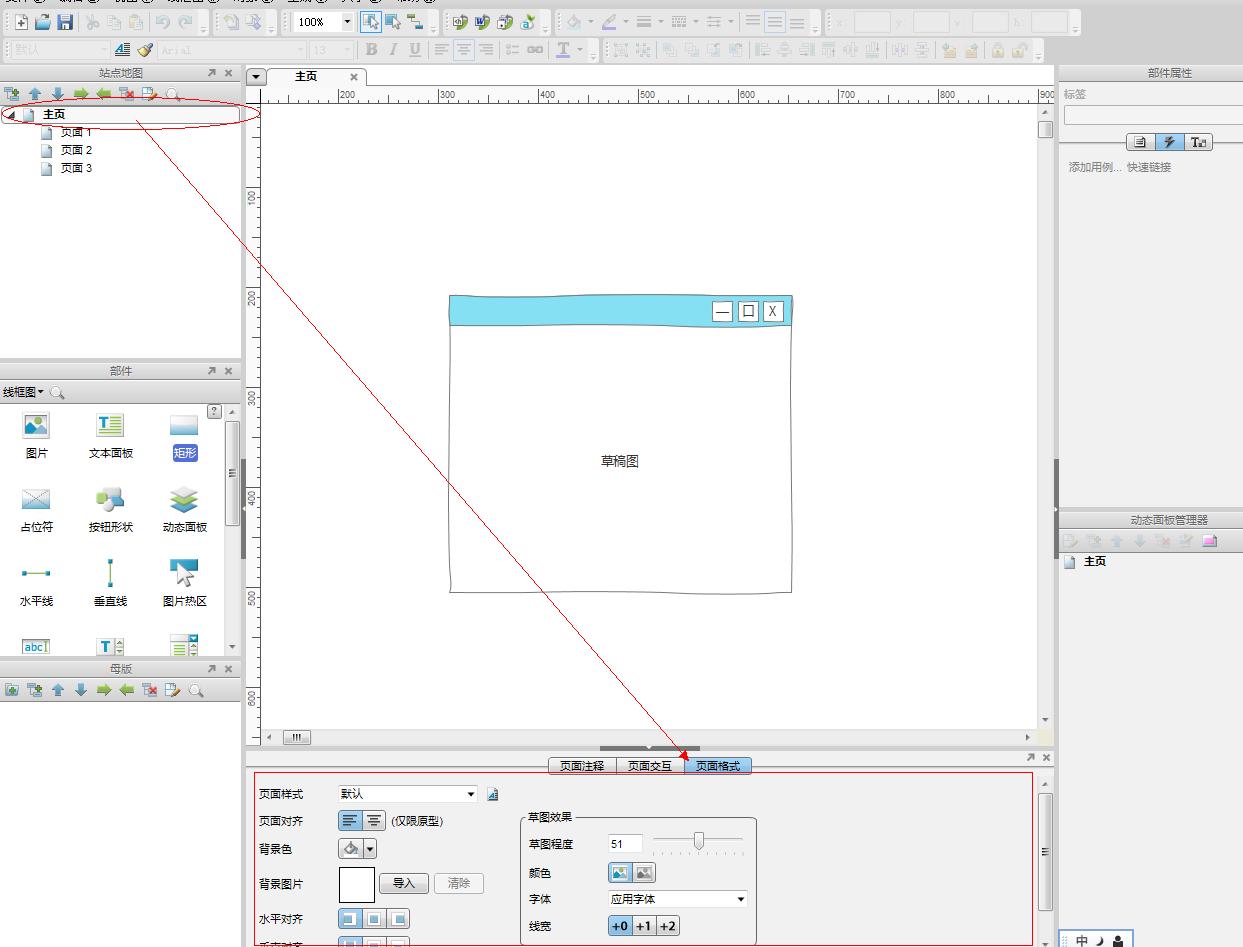Click the format painter brush icon
Screen dimensions: 1243x947
click(145, 50)
